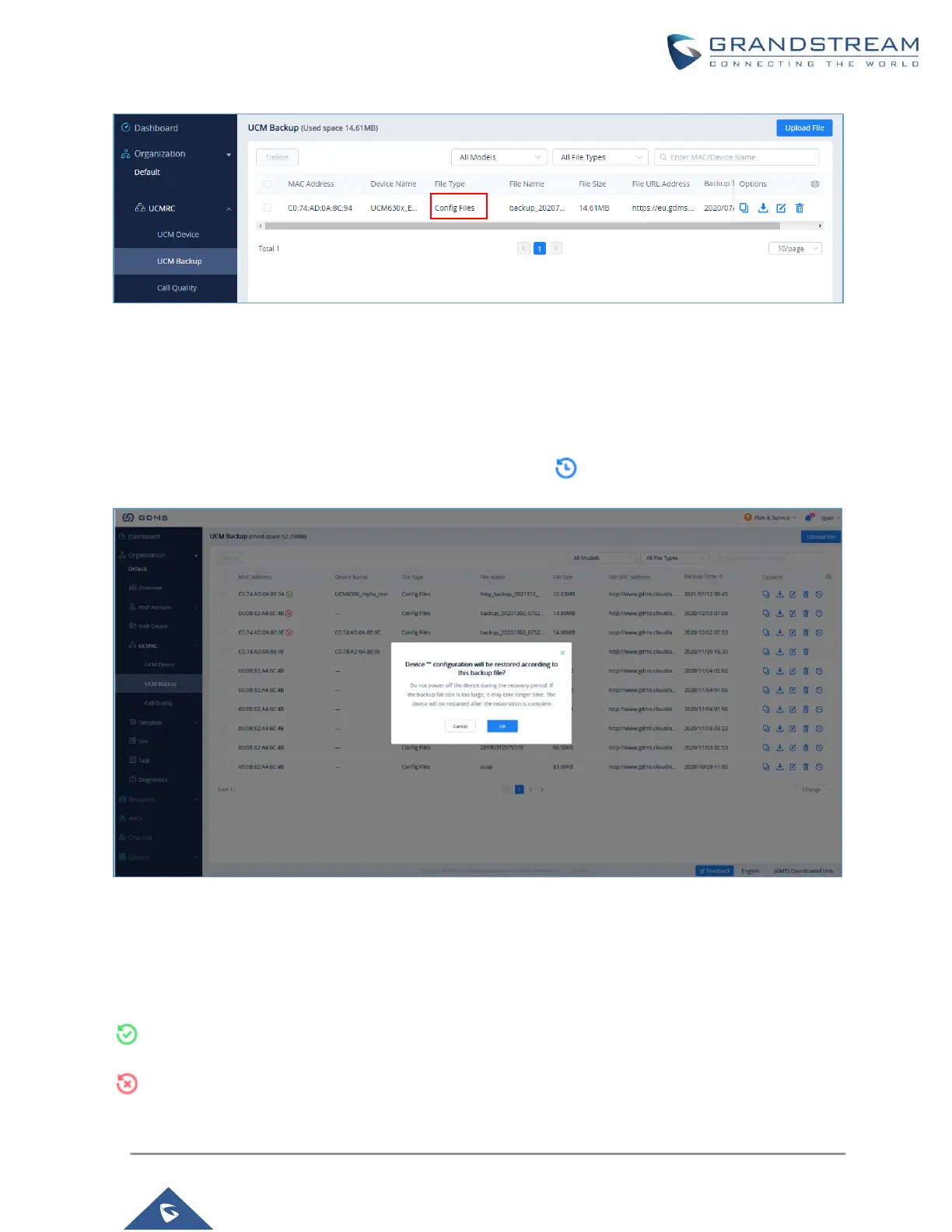Click Upload File button in upper screenshot
The width and height of the screenshot is (952, 1232).
pos(804,128)
